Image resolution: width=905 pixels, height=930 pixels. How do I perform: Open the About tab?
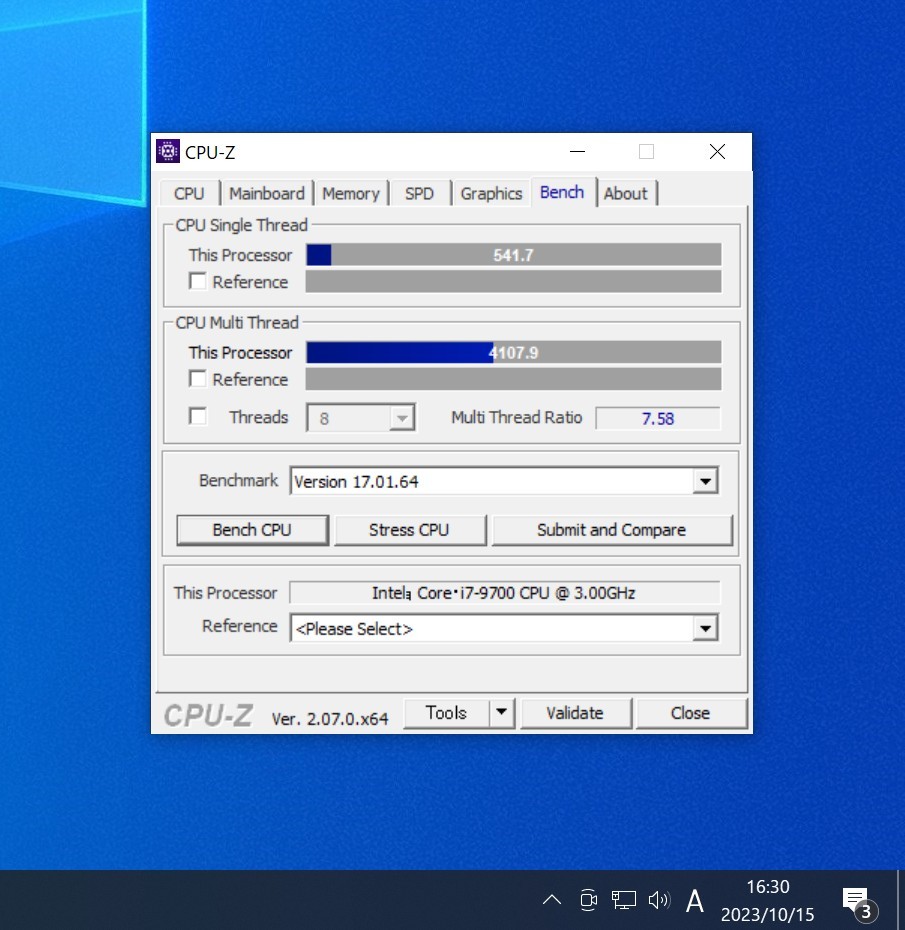tap(626, 193)
